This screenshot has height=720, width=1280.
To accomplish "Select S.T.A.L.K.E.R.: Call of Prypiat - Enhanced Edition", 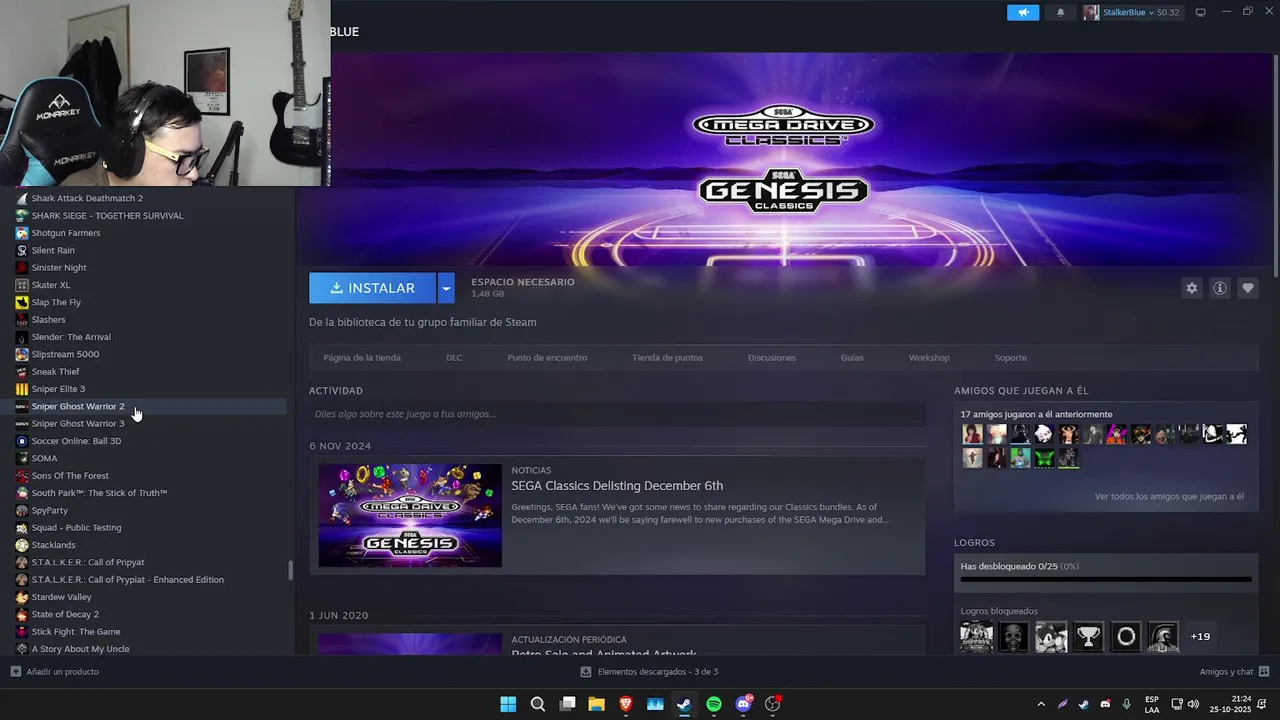I will pyautogui.click(x=128, y=580).
